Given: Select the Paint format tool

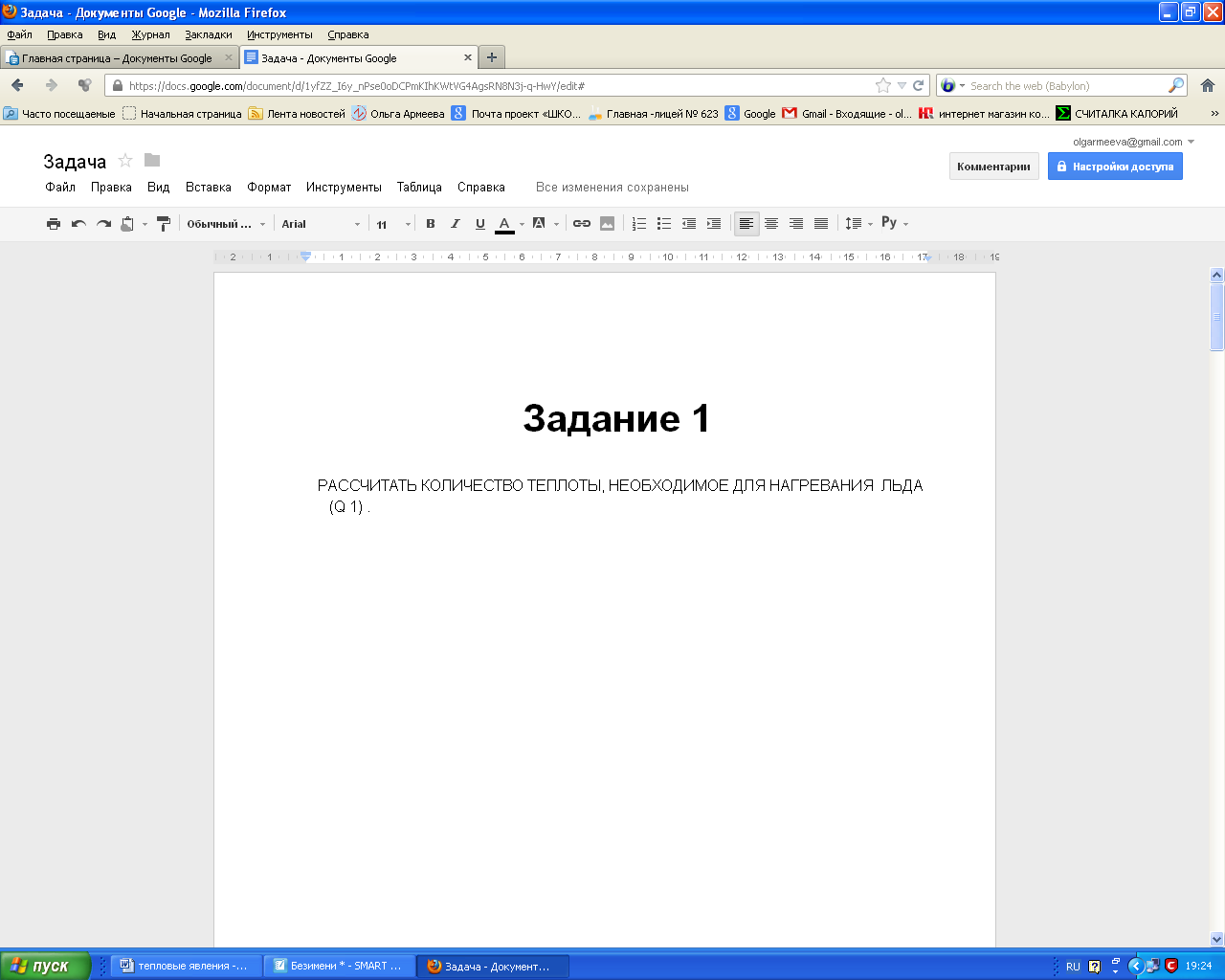Looking at the screenshot, I should [164, 224].
